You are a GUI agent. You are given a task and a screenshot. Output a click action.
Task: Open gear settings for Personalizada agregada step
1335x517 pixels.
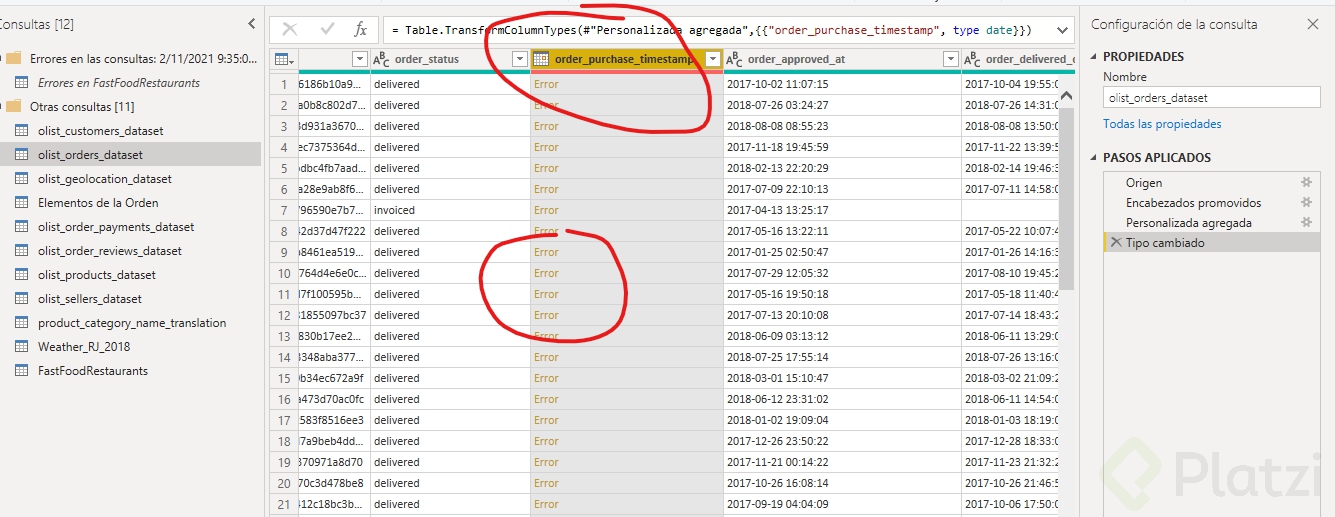(1305, 222)
